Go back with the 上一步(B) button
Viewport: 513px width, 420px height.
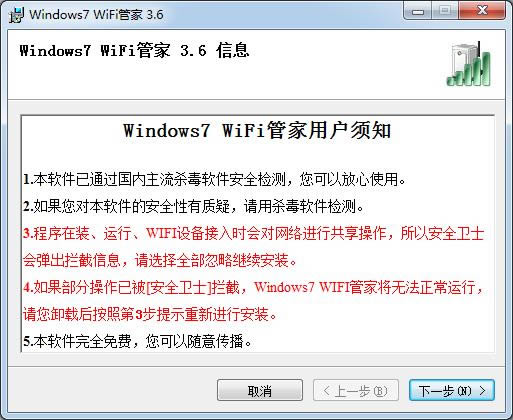click(356, 390)
